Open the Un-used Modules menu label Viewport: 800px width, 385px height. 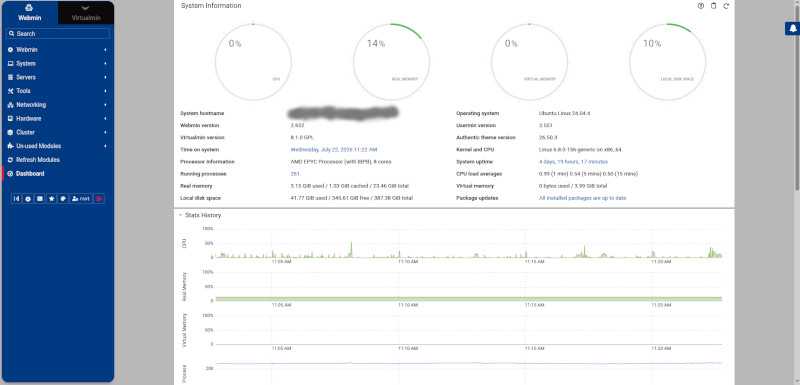(39, 146)
